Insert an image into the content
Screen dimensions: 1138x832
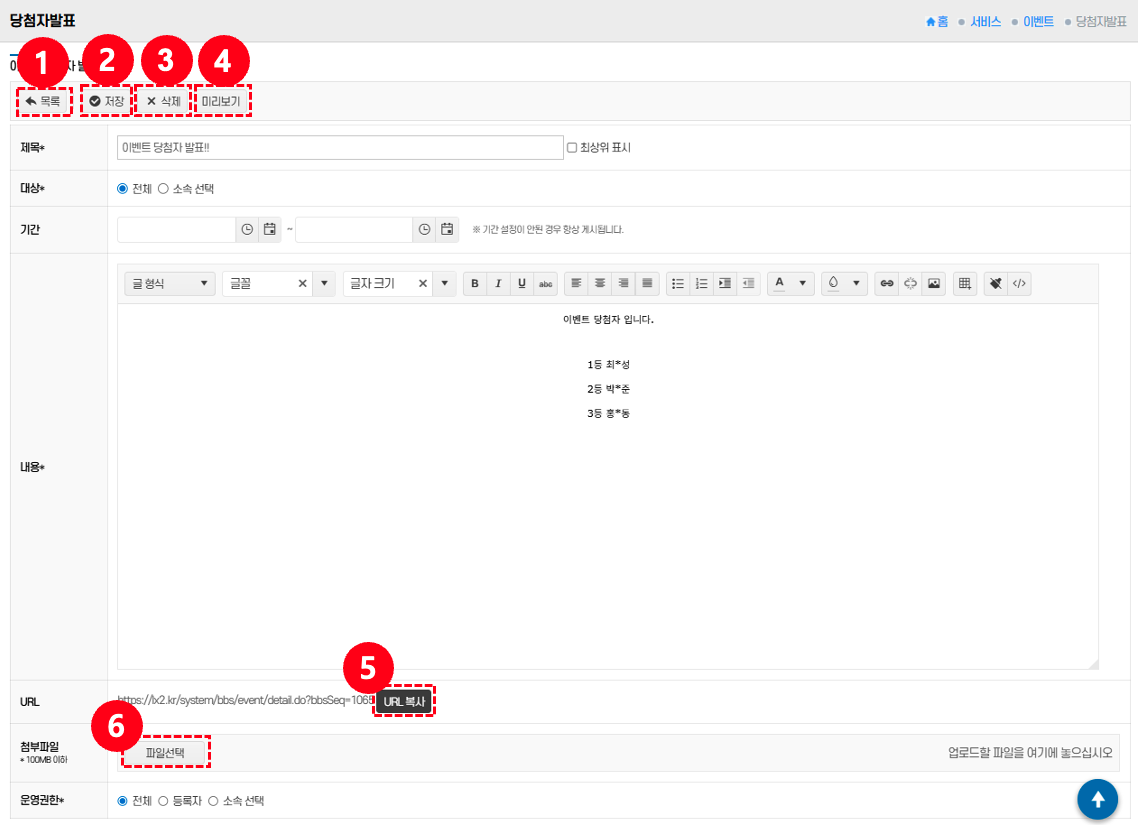pos(934,284)
